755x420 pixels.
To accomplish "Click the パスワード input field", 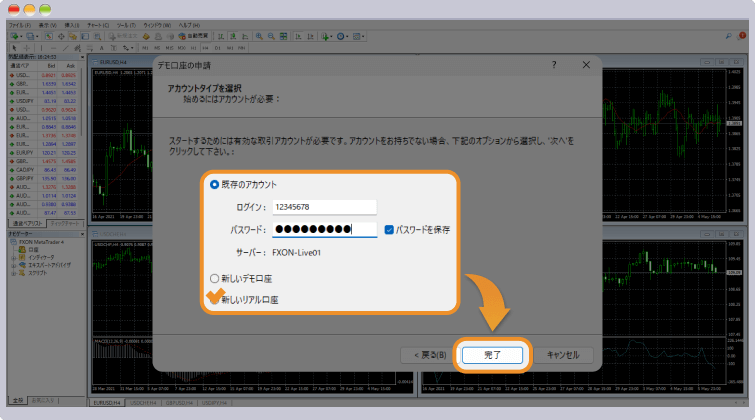I will coord(325,229).
